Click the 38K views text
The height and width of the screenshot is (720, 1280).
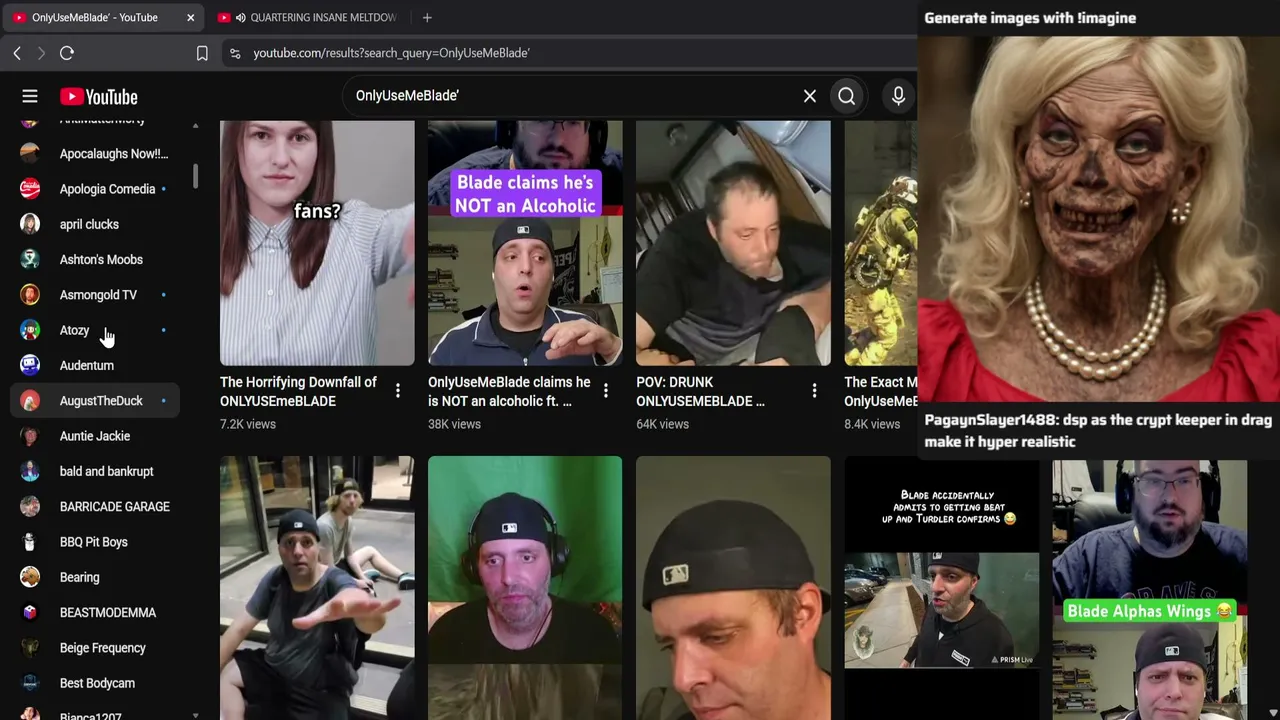pyautogui.click(x=454, y=424)
